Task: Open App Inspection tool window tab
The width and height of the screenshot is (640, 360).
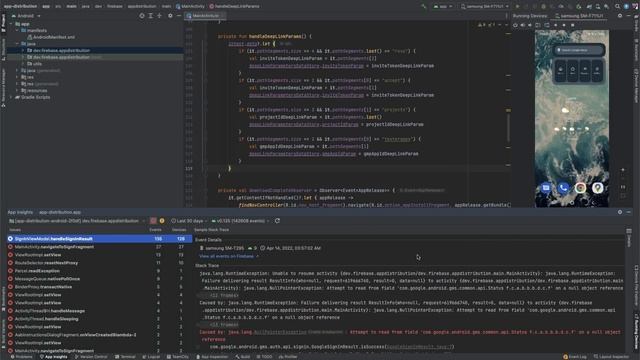Action: [x=212, y=357]
